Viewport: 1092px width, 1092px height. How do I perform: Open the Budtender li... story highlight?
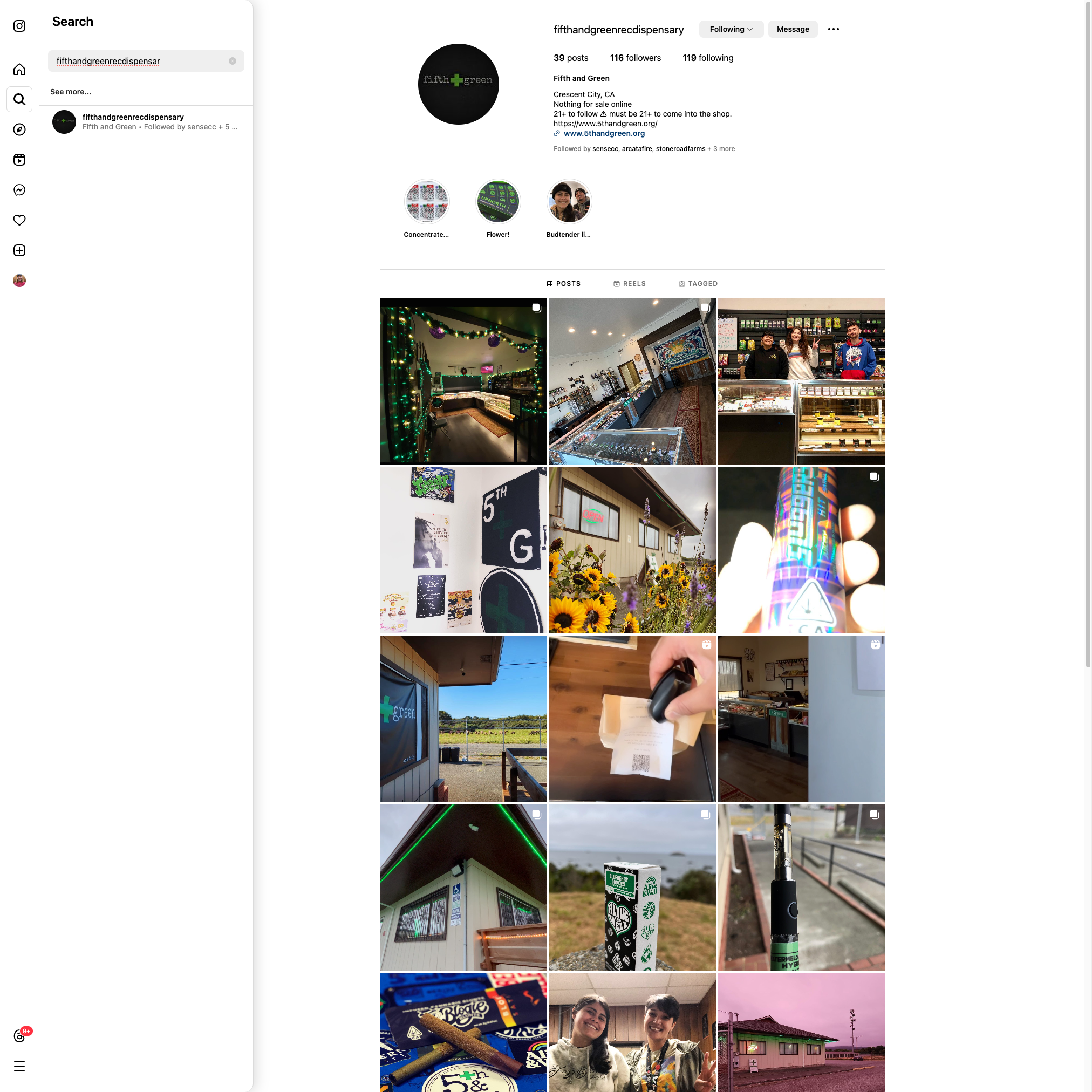click(569, 209)
